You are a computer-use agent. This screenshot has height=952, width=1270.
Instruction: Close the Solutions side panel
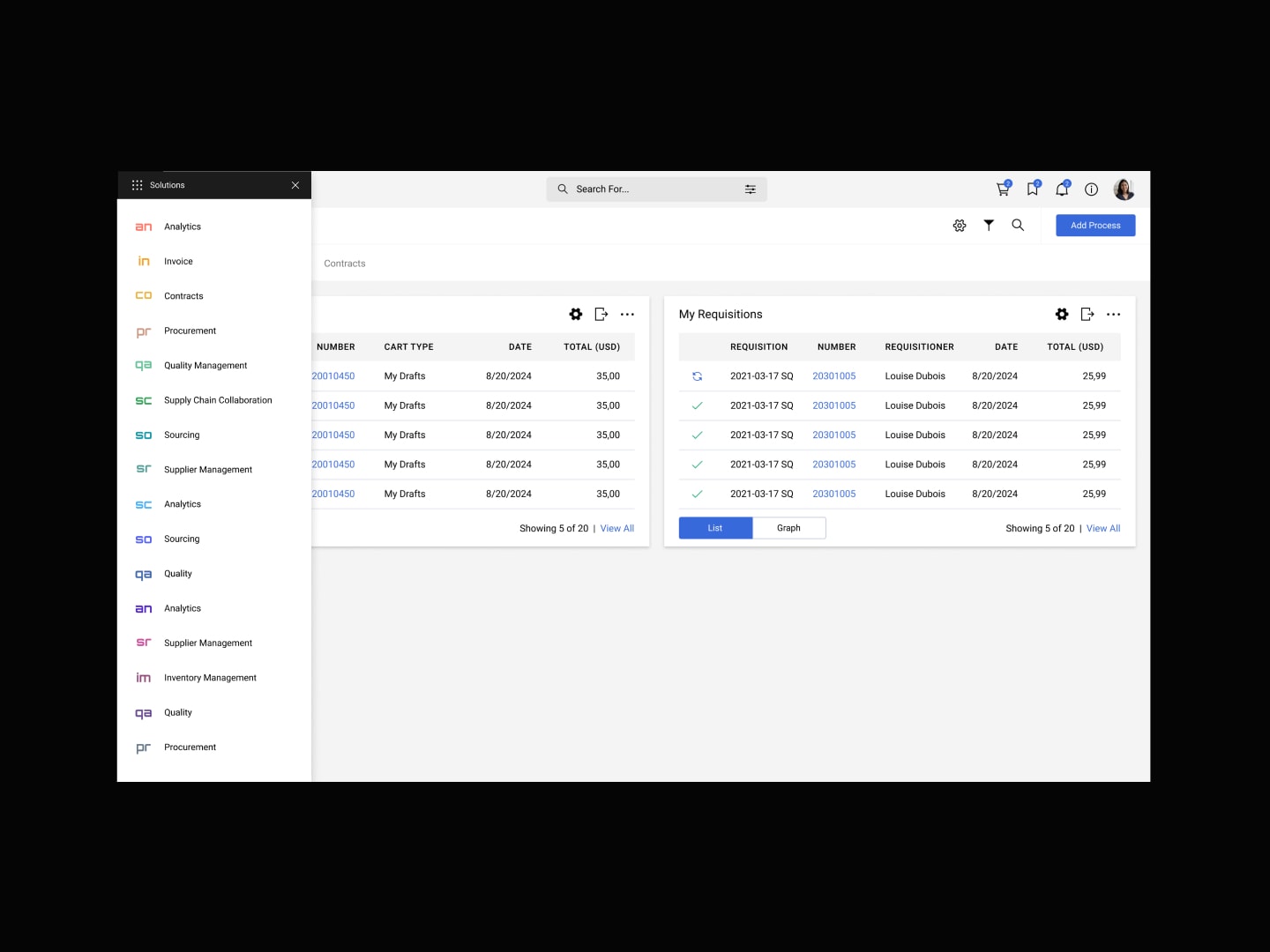(295, 185)
